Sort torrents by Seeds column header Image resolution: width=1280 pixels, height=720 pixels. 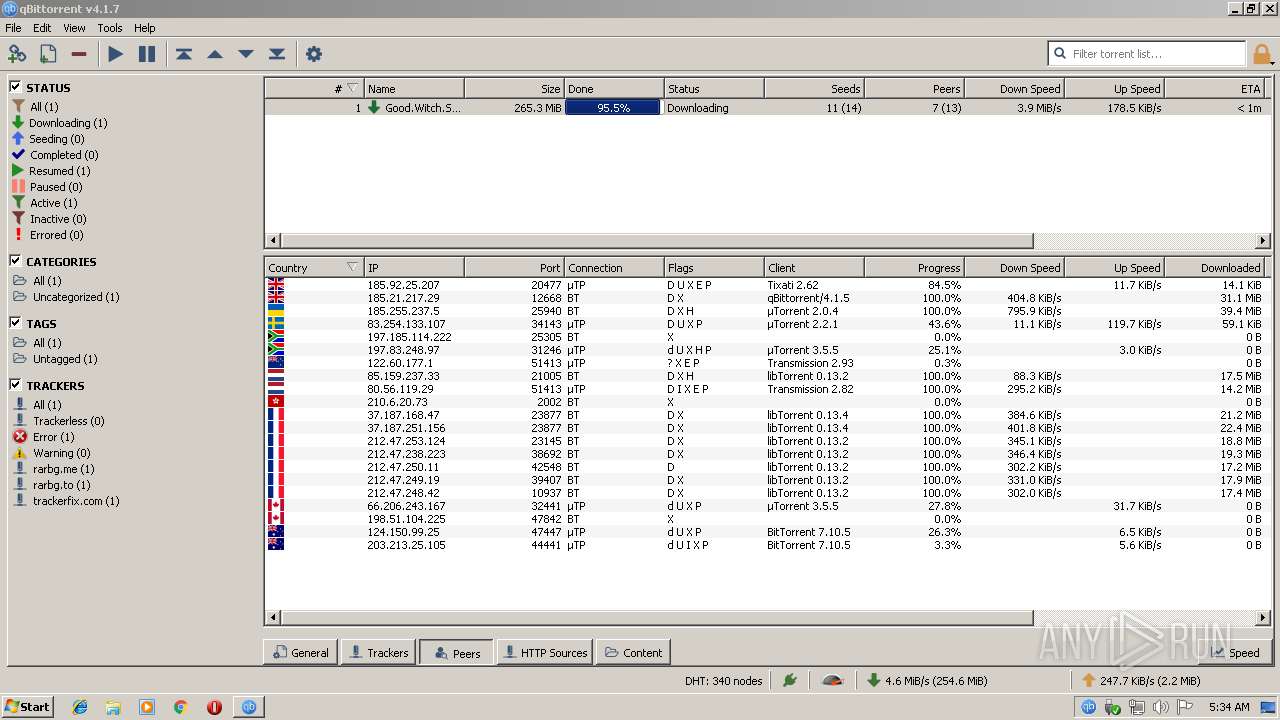pyautogui.click(x=814, y=88)
